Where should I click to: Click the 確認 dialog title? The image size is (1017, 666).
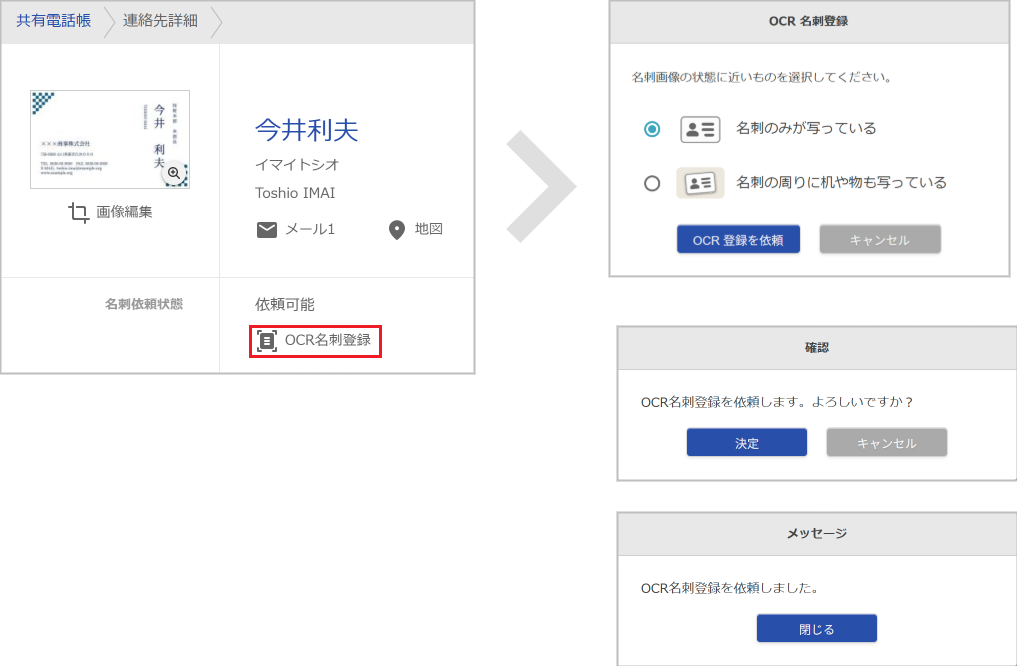(817, 348)
